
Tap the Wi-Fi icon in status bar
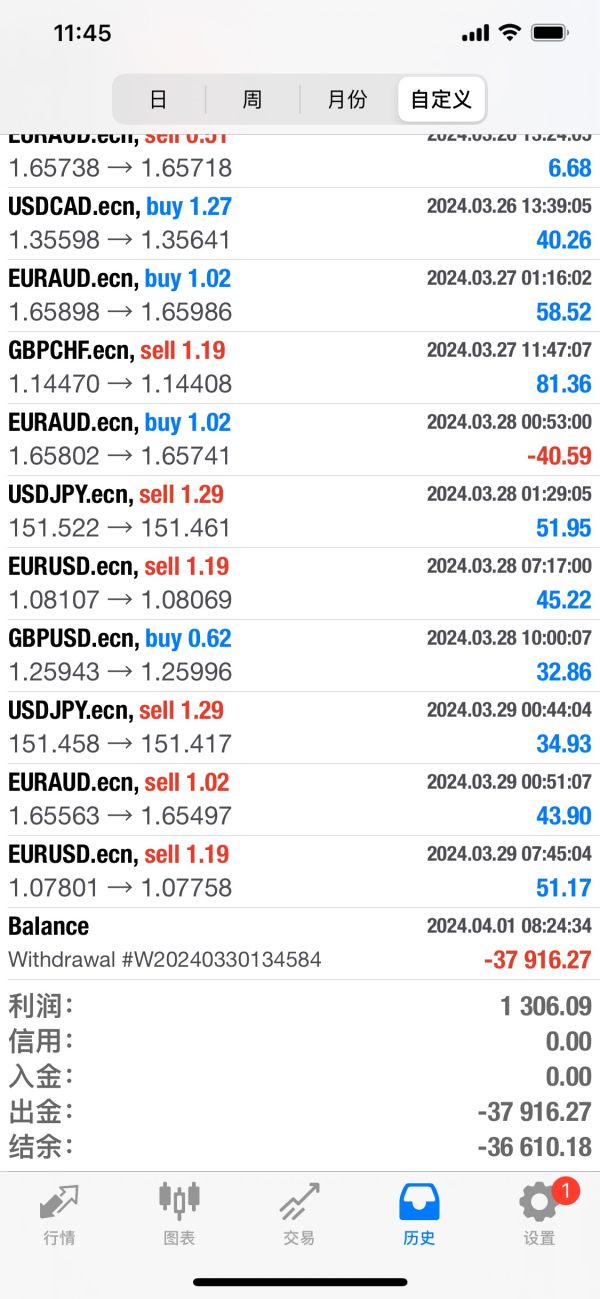[510, 33]
